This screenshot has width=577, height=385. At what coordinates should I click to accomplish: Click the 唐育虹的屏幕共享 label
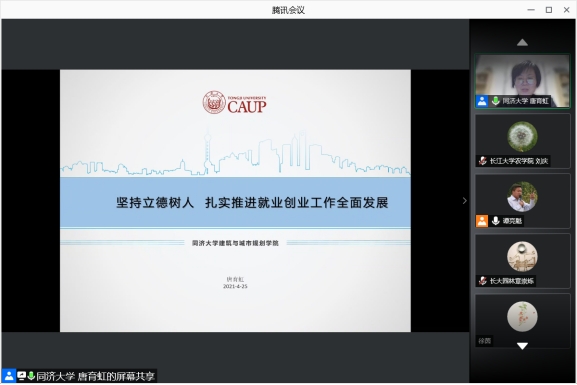[x=116, y=376]
